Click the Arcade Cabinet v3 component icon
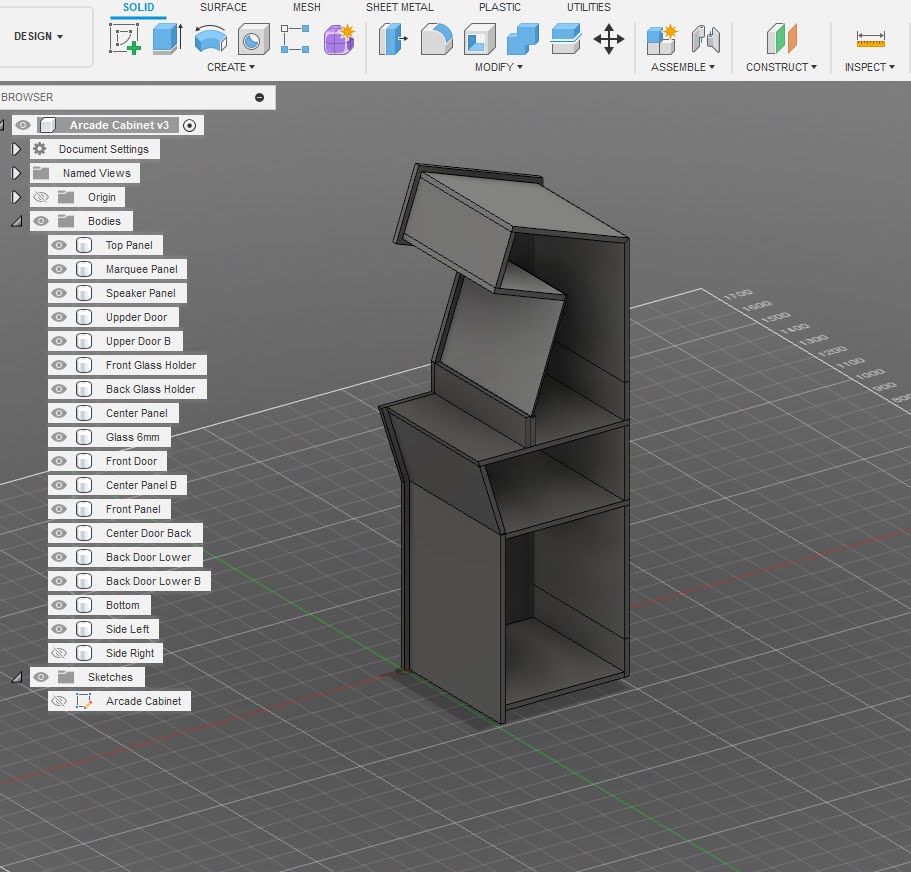The height and width of the screenshot is (872, 911). 48,125
